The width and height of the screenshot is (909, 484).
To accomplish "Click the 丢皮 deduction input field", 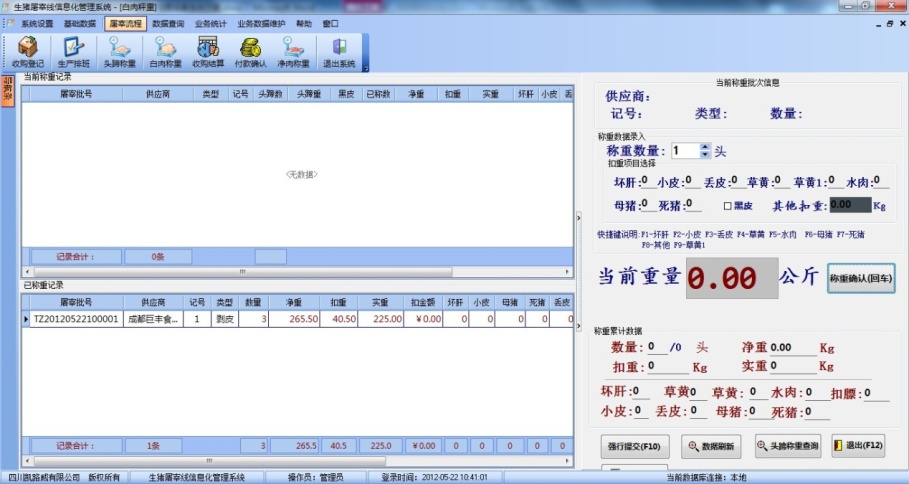I will (737, 181).
